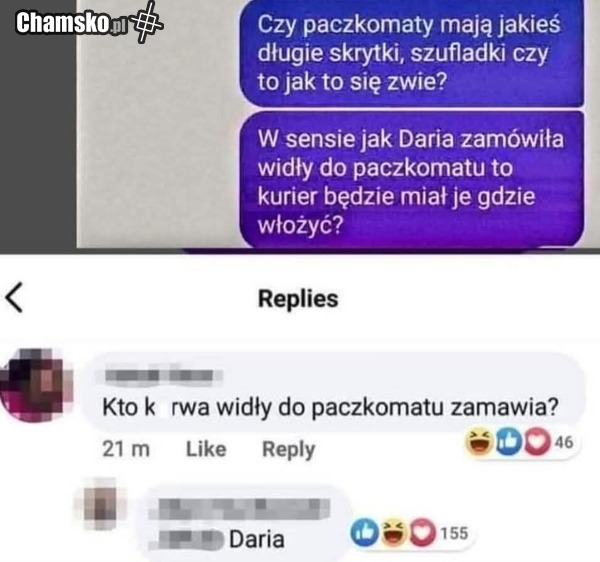
Task: Click the hashtag icon beside Chamsko logo
Action: [x=146, y=21]
